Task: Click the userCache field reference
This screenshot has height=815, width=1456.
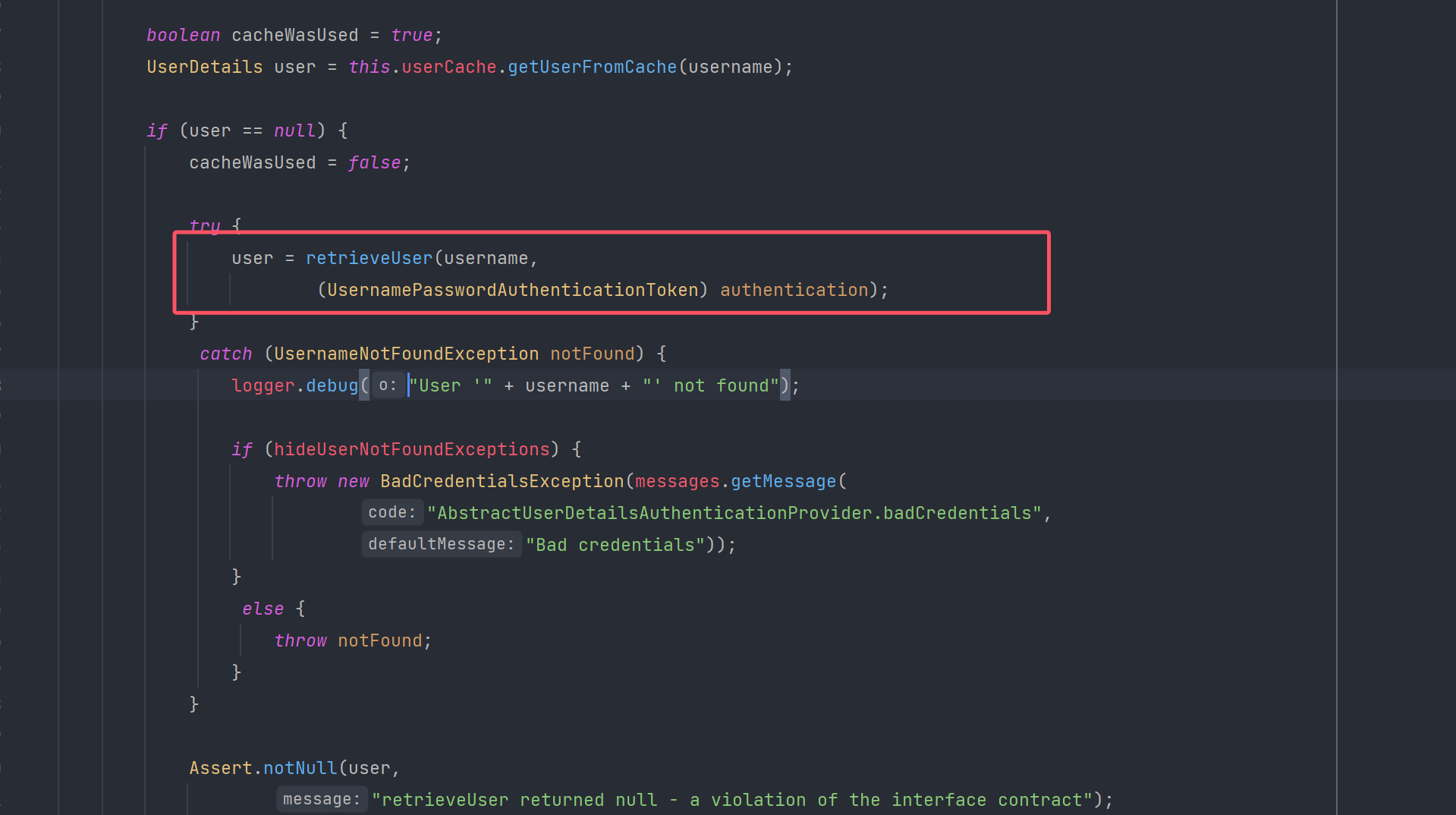Action: click(x=448, y=67)
